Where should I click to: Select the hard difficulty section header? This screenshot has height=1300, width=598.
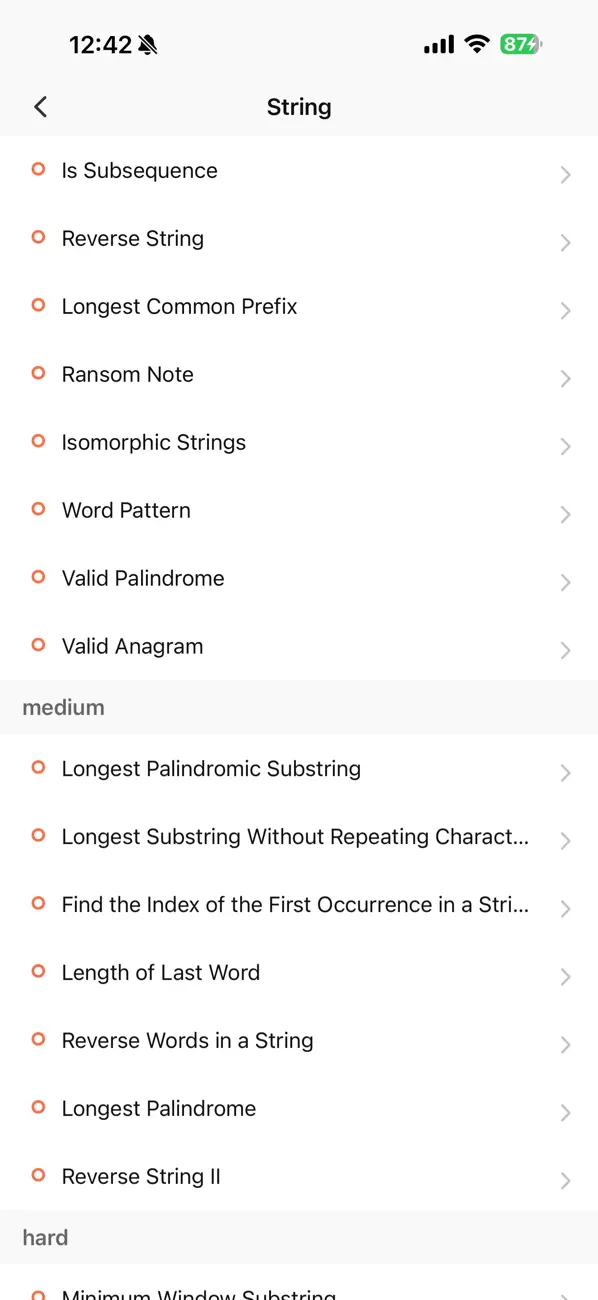click(x=45, y=1237)
